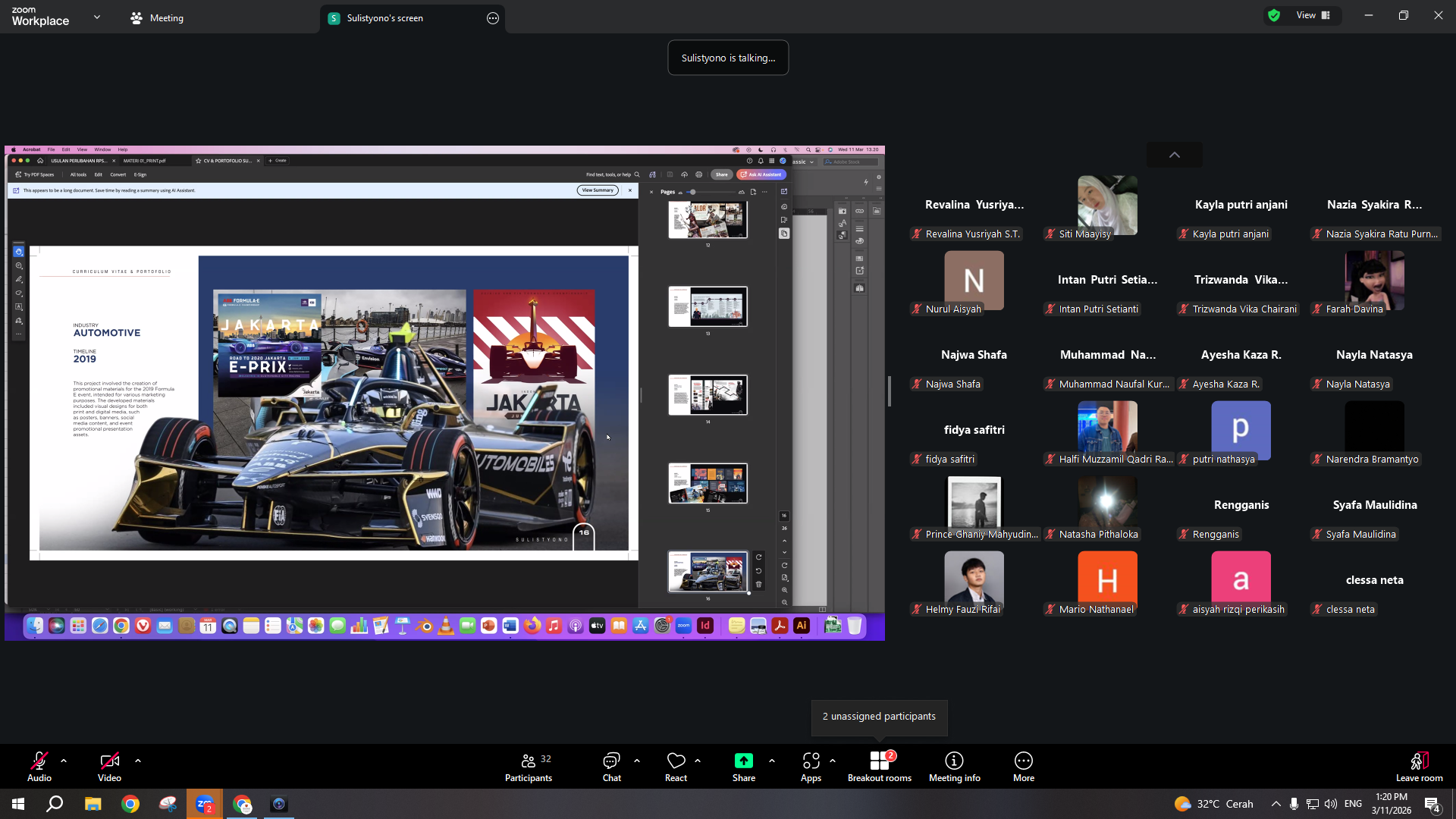The width and height of the screenshot is (1456, 819).
Task: Click the grey Share button in shared Acrobat
Action: click(721, 174)
